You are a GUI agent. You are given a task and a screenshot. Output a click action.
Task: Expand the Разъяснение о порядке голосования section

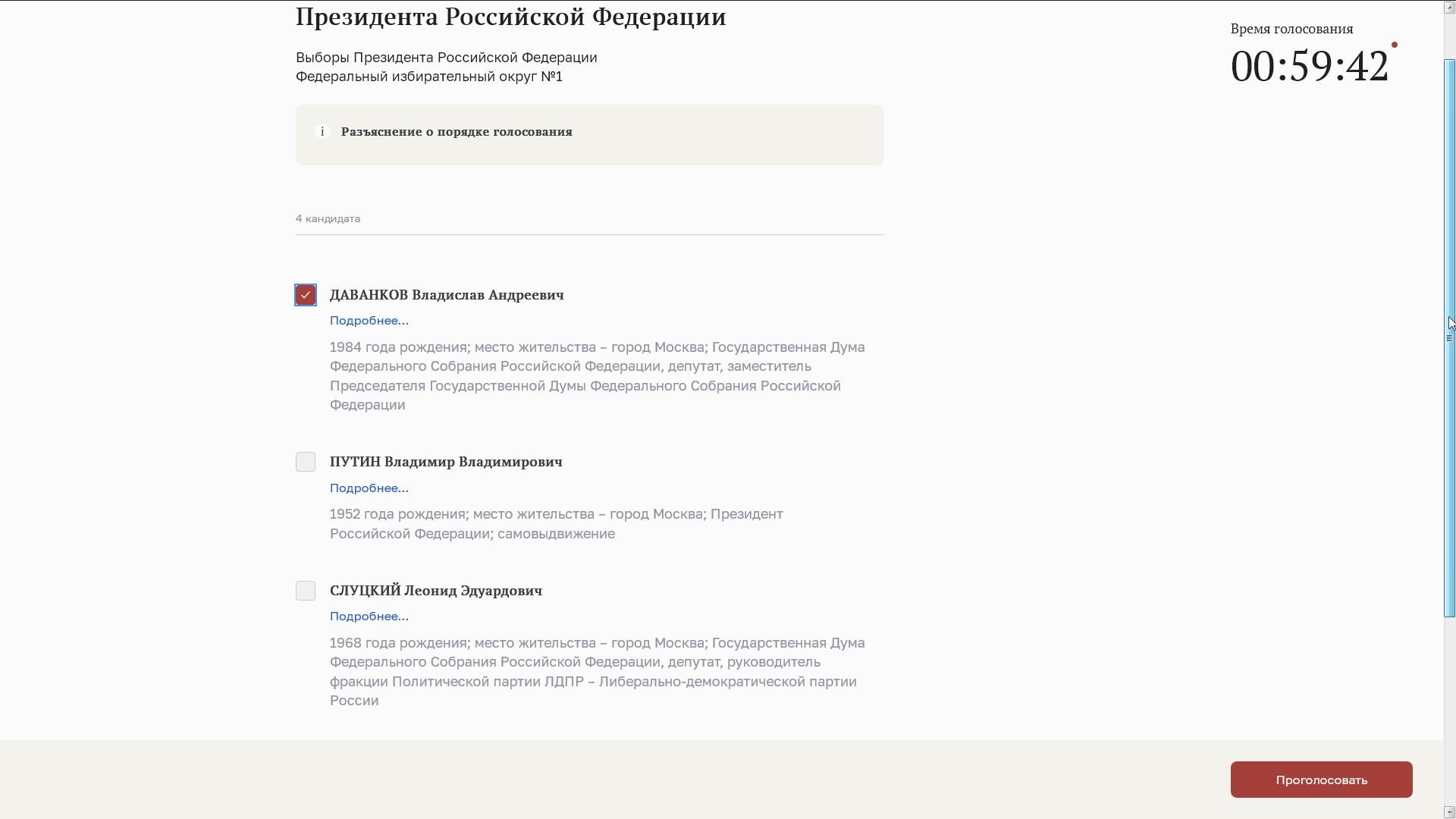coord(457,132)
